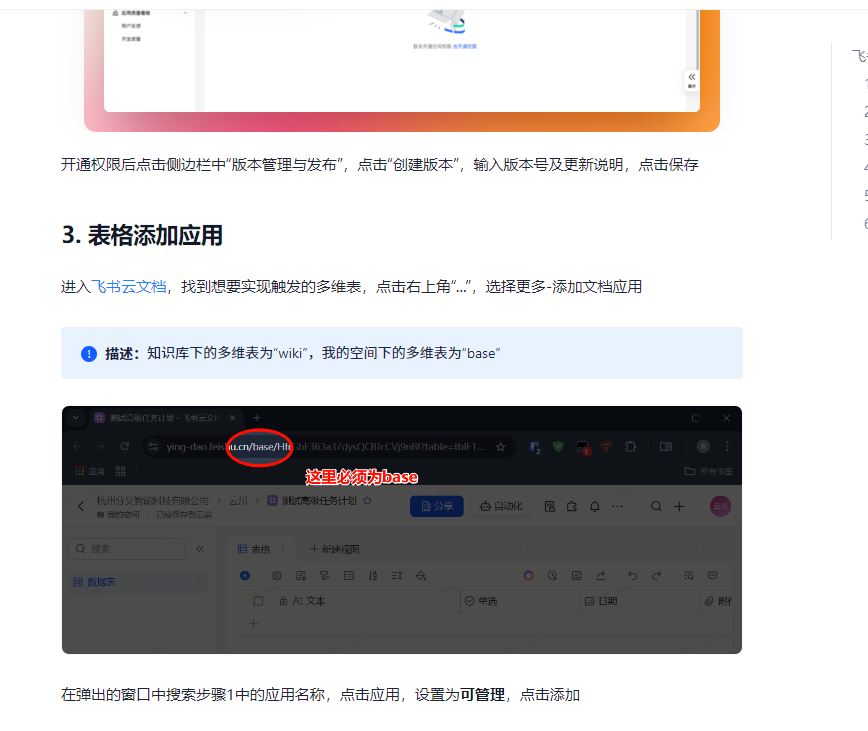
Task: Click the extension icon with red badge 1
Action: coord(583,448)
